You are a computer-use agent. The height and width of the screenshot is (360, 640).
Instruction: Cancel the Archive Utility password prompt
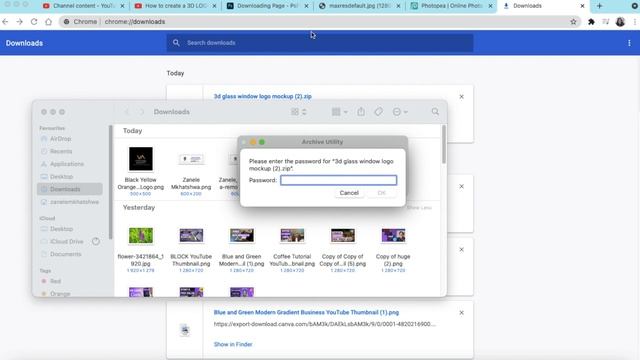349,193
